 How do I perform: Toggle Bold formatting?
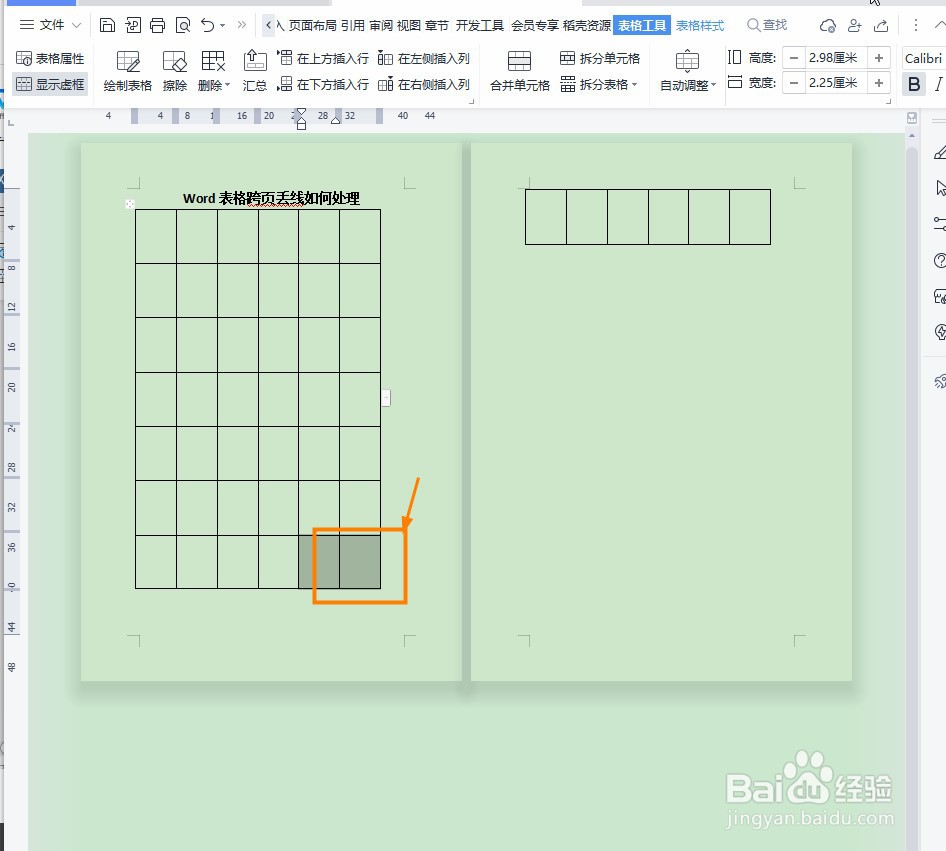pos(914,84)
